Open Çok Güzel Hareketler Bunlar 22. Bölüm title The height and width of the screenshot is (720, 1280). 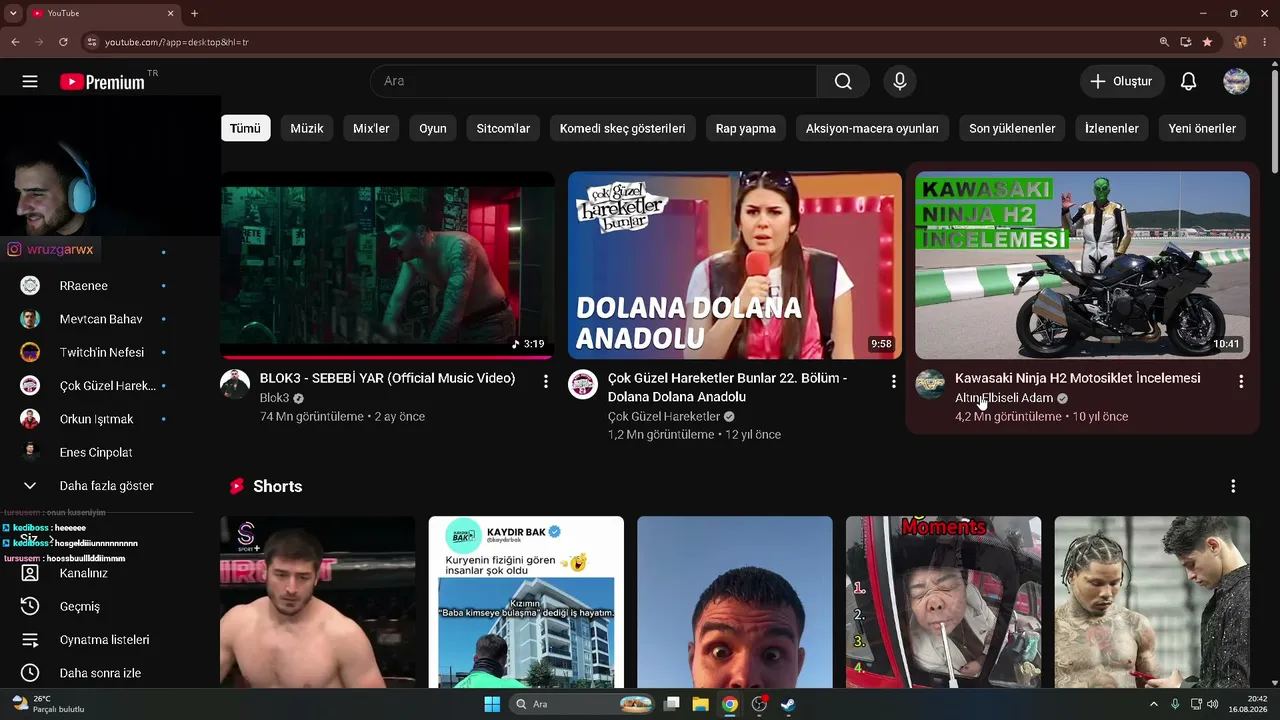coord(727,387)
